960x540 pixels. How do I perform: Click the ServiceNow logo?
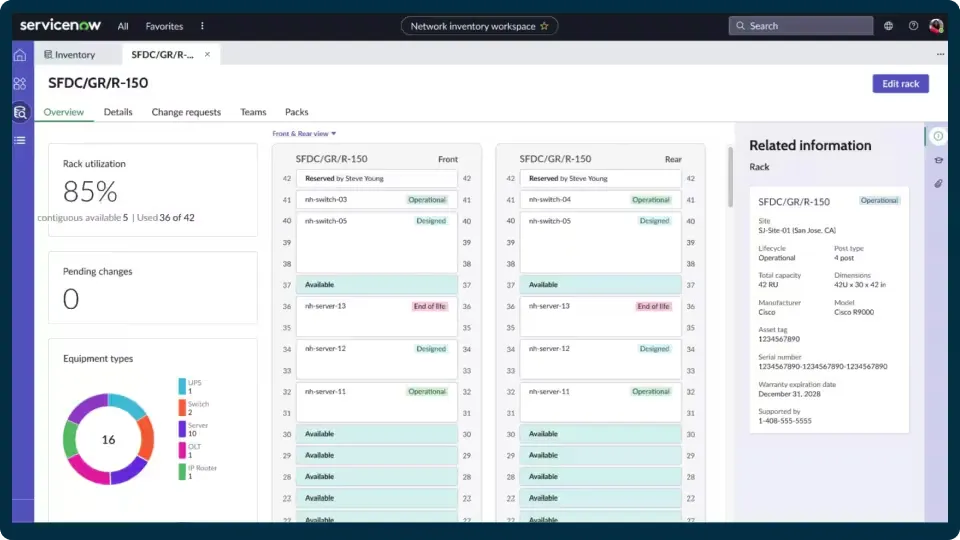pos(60,25)
